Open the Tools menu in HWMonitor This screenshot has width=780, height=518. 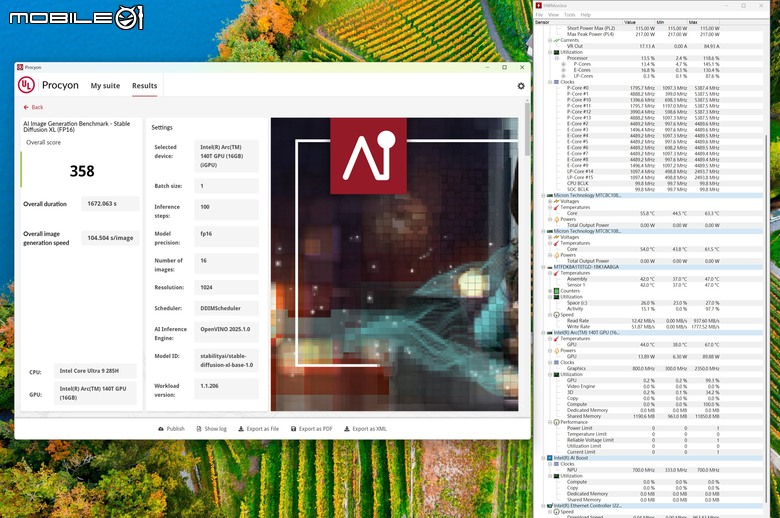tap(570, 15)
